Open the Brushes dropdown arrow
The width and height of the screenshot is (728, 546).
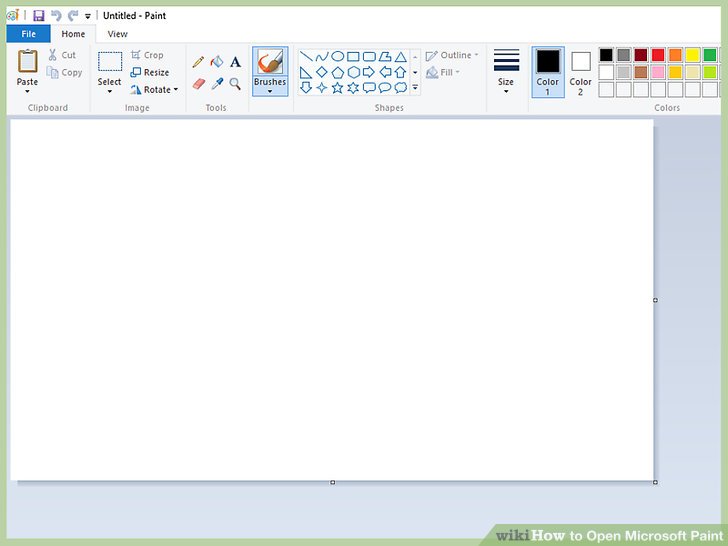tap(270, 91)
